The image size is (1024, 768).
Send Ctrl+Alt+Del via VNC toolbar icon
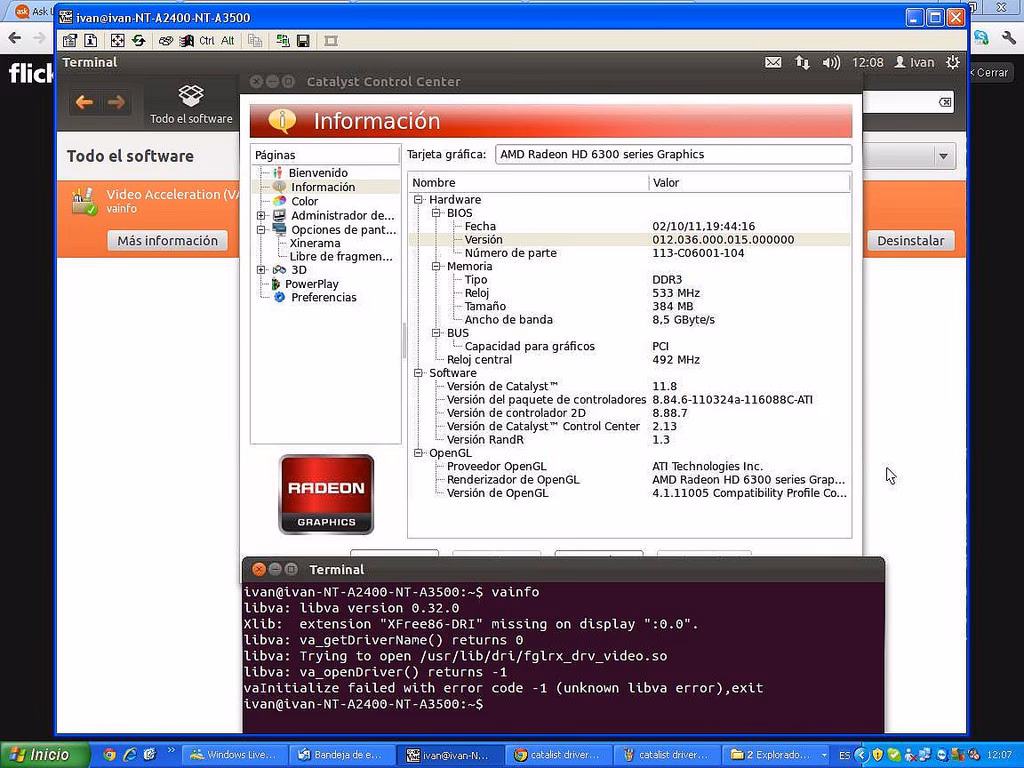pyautogui.click(x=166, y=40)
